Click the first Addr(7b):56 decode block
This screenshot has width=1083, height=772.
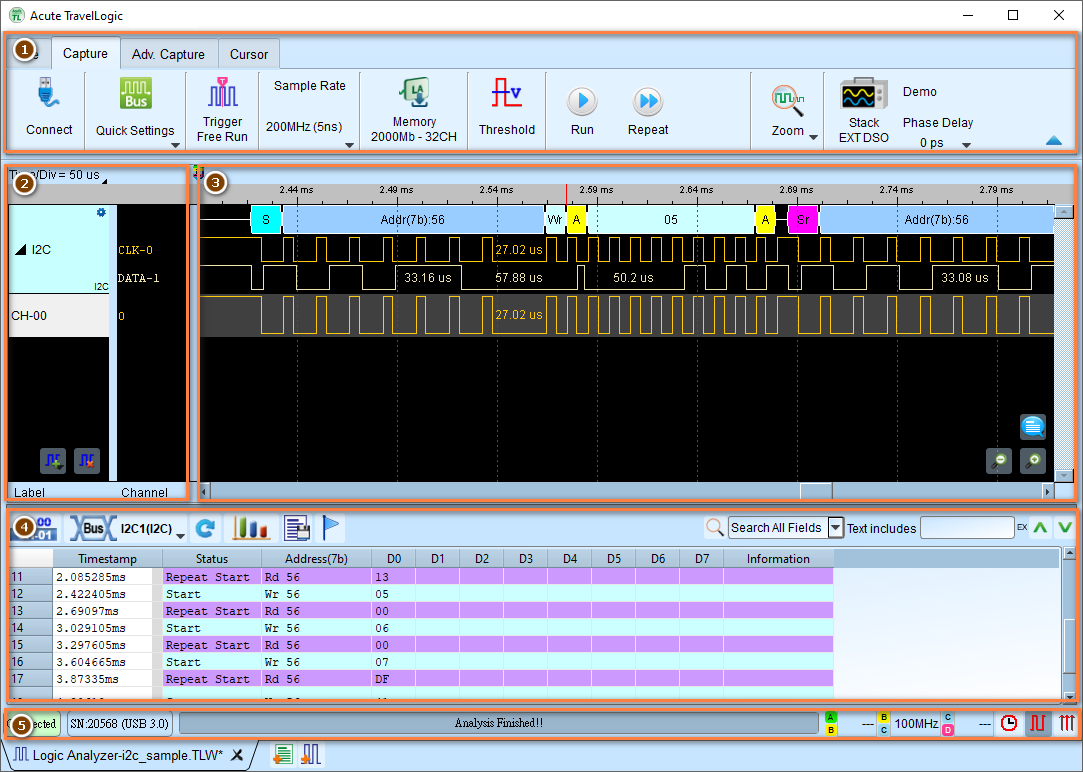[413, 220]
